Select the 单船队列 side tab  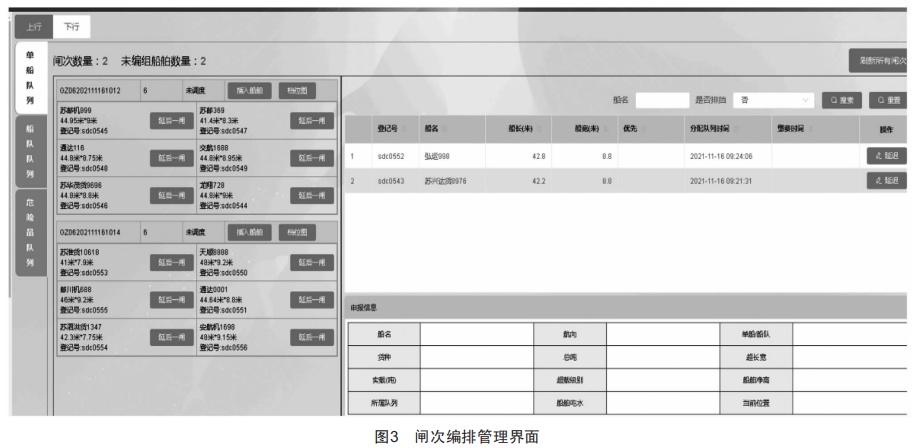point(29,76)
